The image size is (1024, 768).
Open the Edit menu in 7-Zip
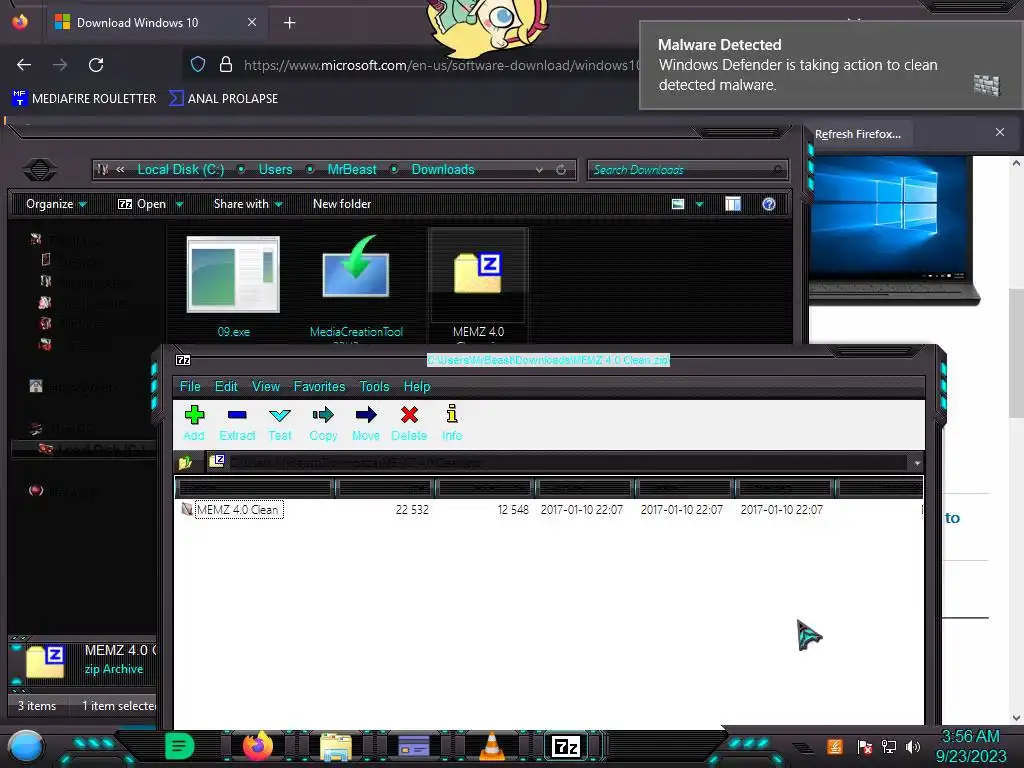point(226,386)
